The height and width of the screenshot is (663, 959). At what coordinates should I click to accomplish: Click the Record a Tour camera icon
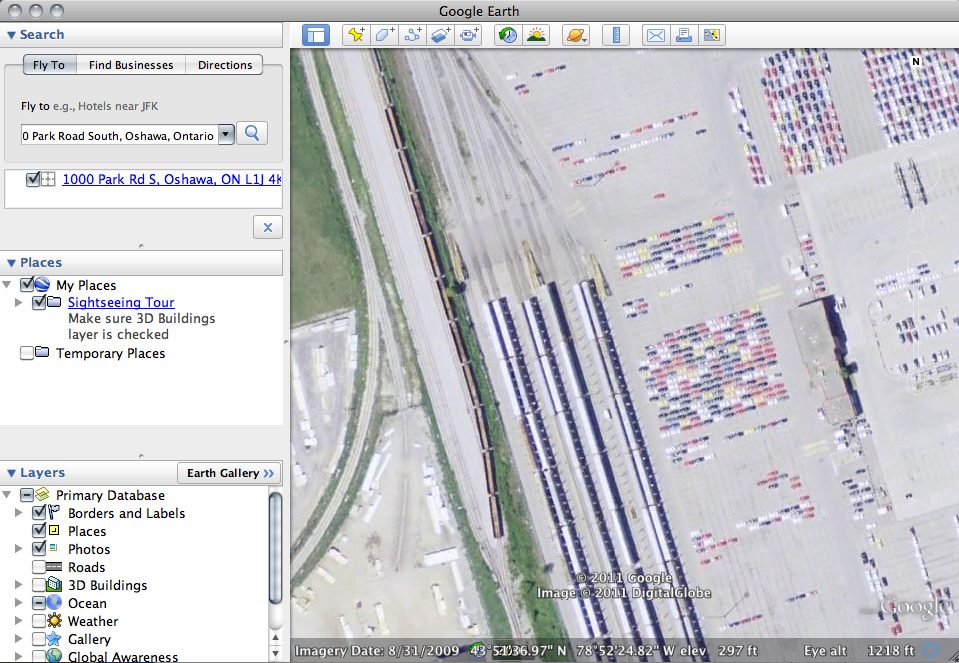[x=470, y=35]
